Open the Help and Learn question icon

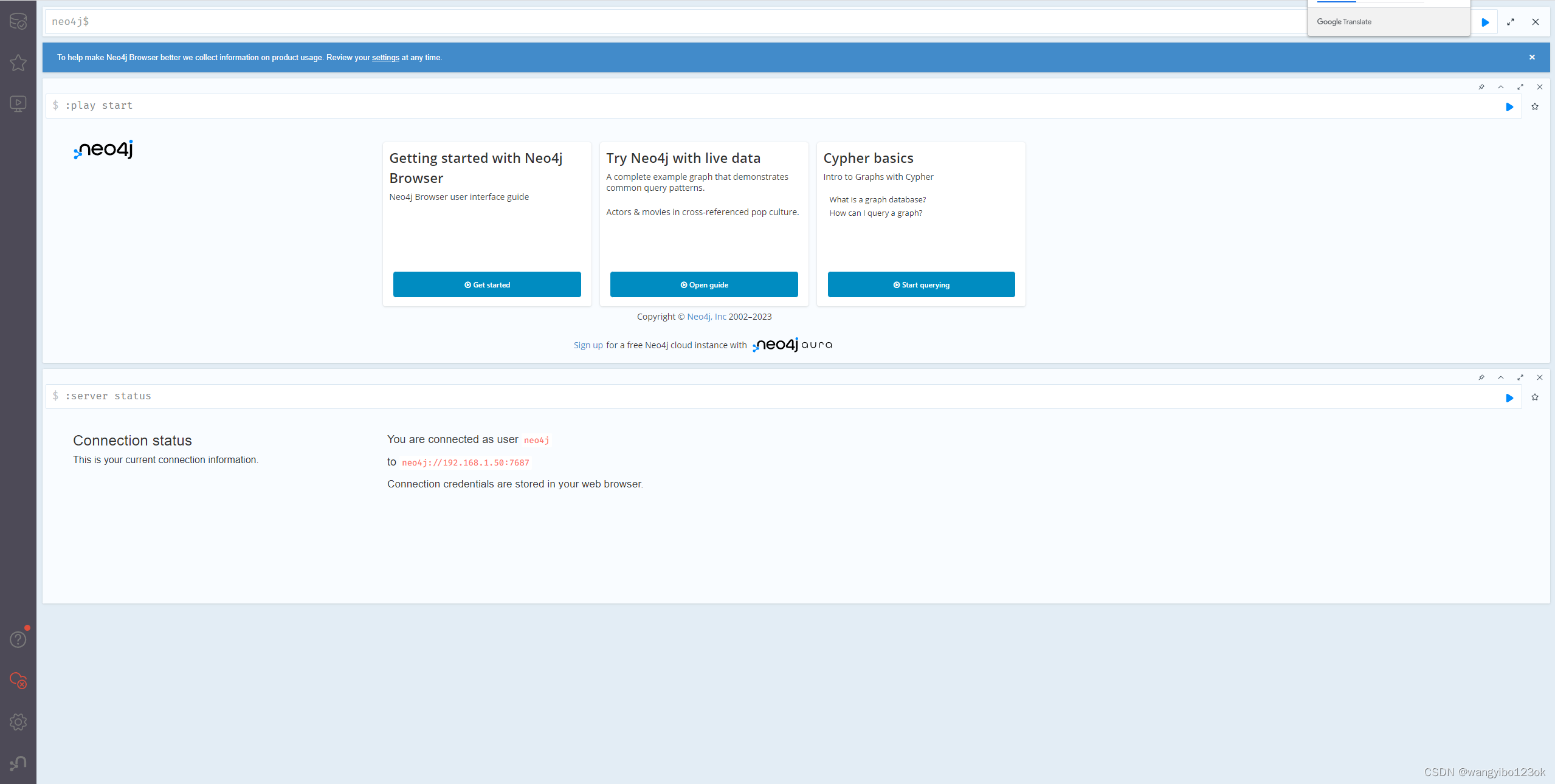coord(18,639)
